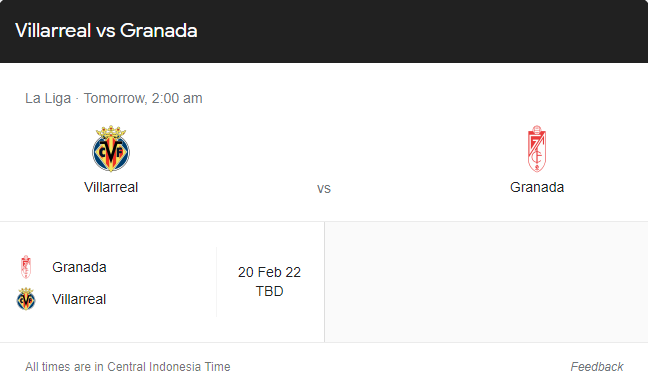The width and height of the screenshot is (648, 387).
Task: Click the large Villarreal crest logo
Action: [111, 148]
